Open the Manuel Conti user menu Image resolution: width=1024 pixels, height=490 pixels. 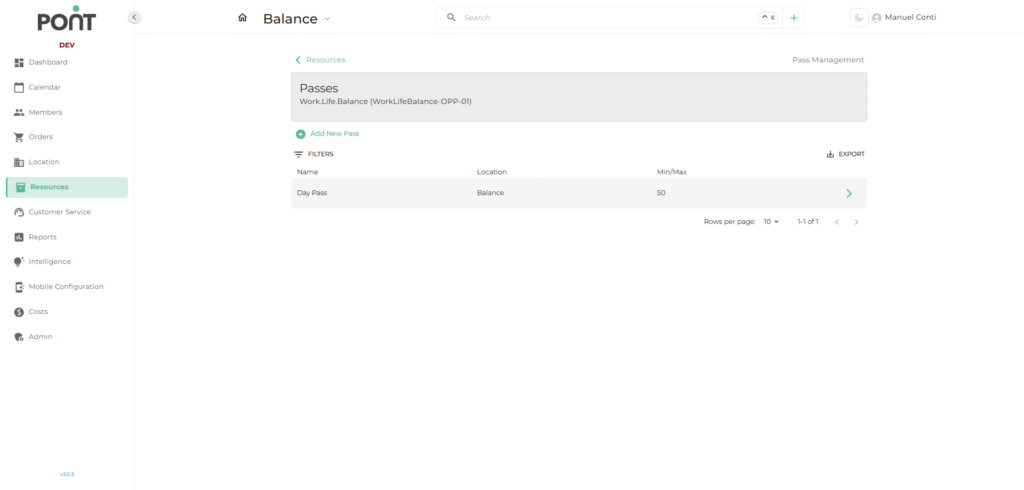(904, 18)
